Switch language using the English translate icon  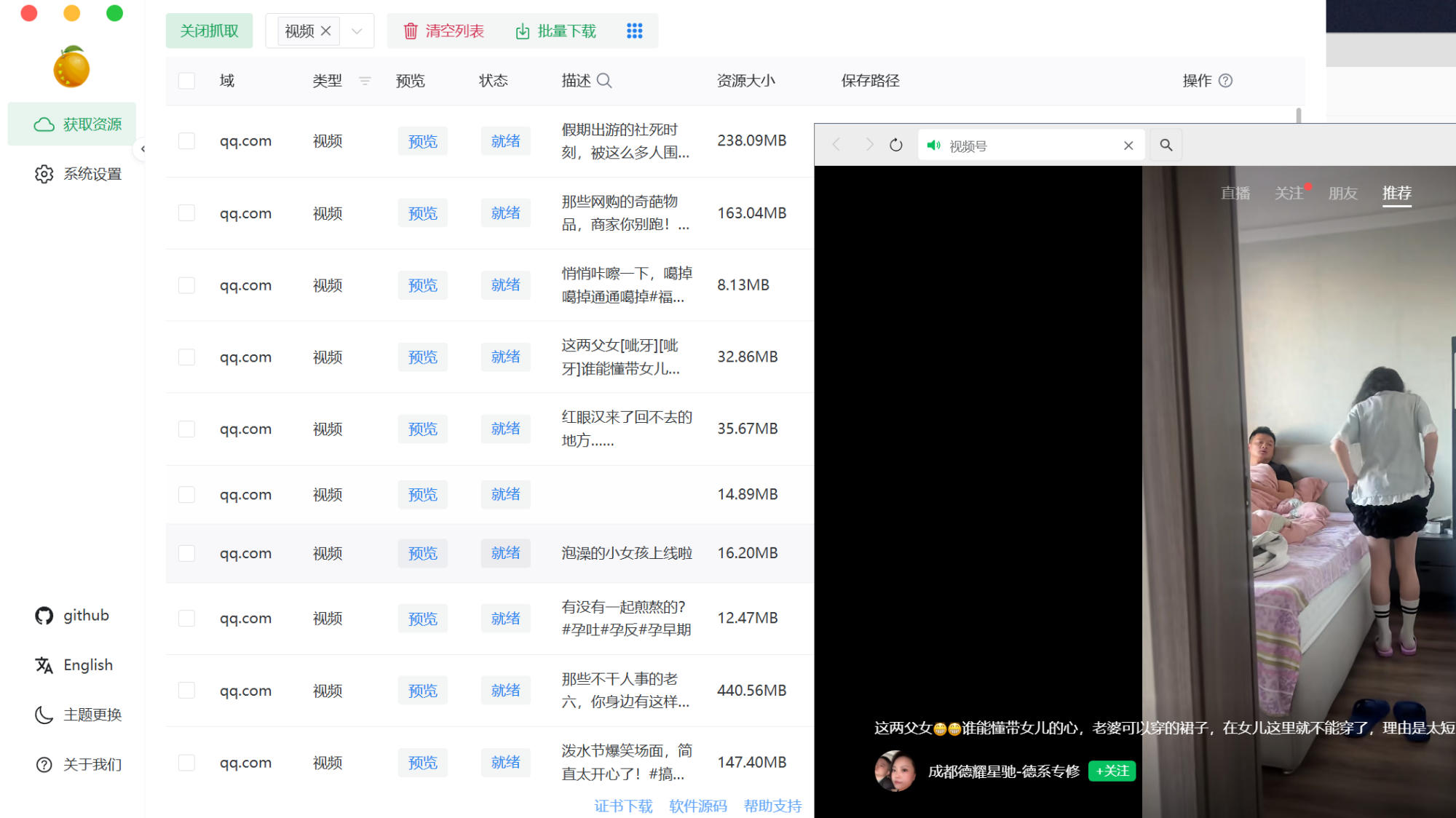(x=44, y=664)
